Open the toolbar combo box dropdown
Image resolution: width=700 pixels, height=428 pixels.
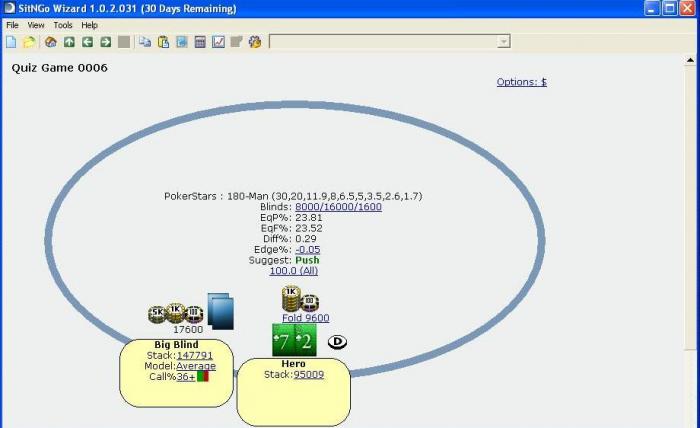point(504,42)
